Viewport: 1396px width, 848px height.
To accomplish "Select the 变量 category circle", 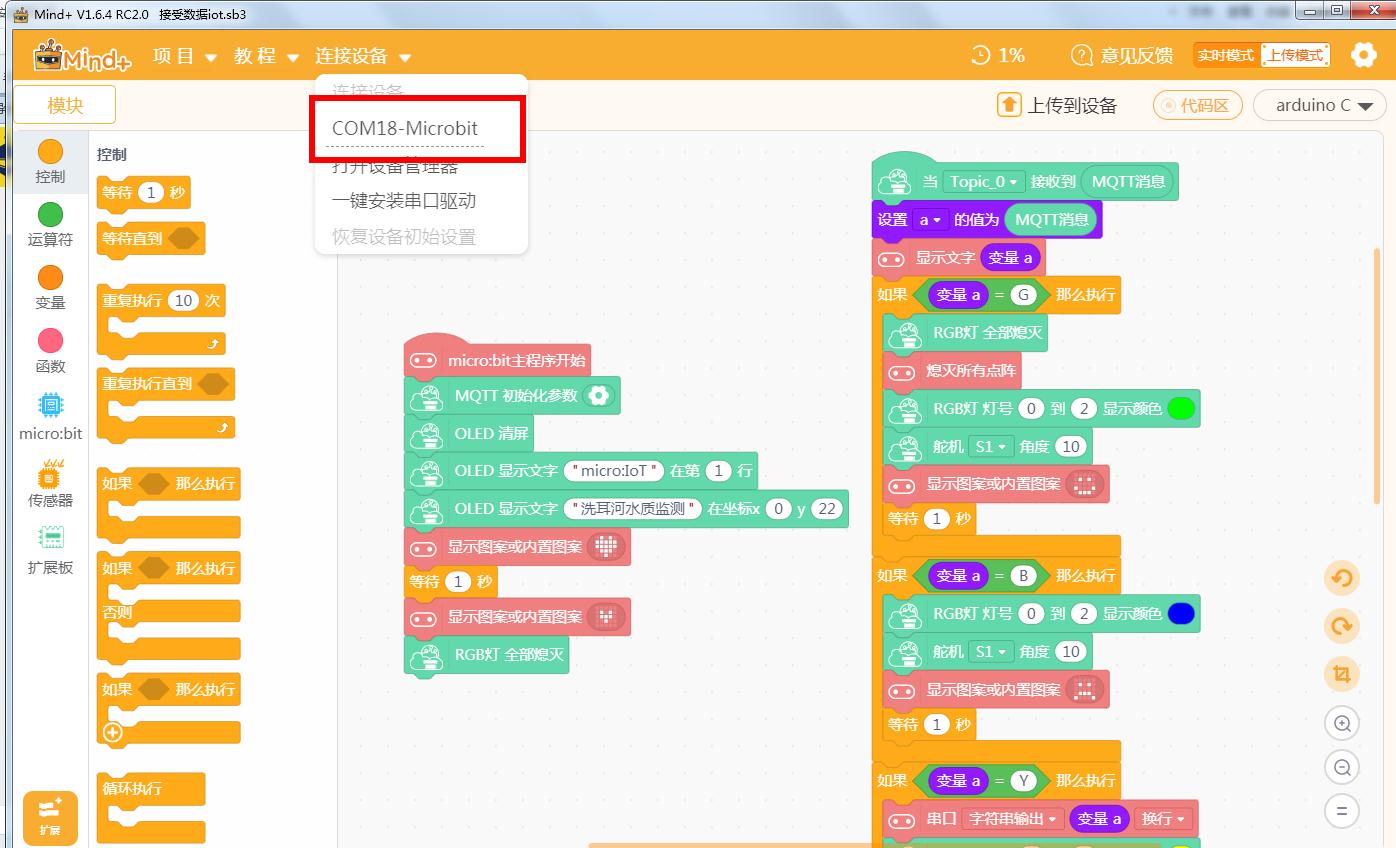I will point(50,277).
